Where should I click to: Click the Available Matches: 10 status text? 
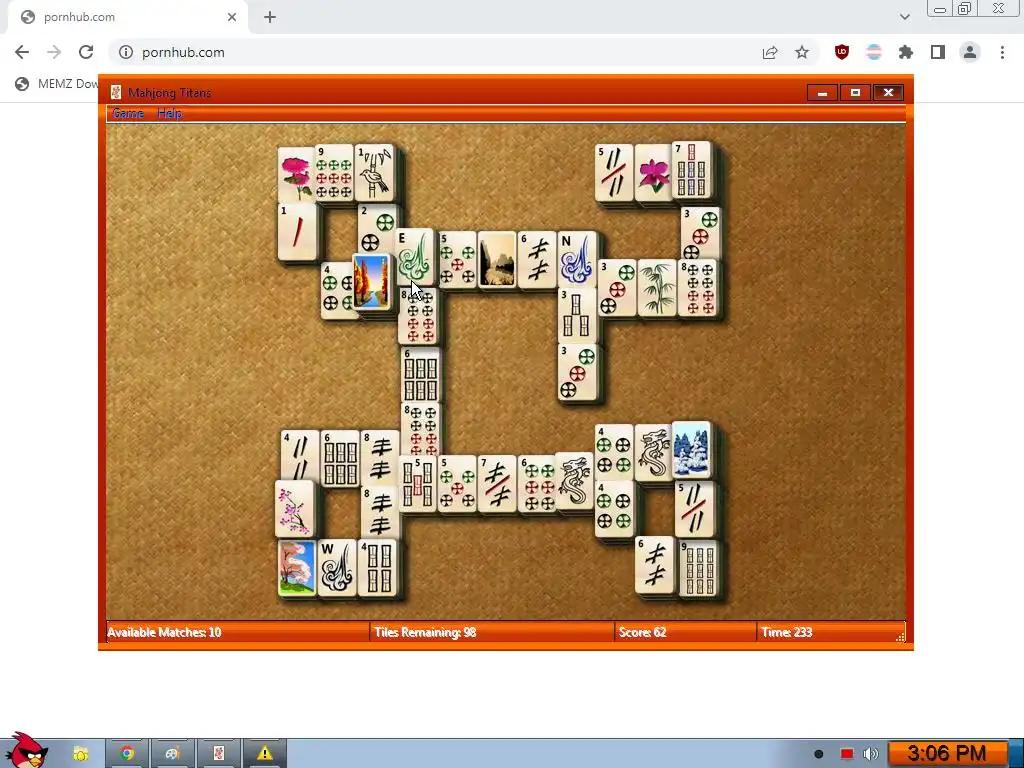pyautogui.click(x=165, y=632)
